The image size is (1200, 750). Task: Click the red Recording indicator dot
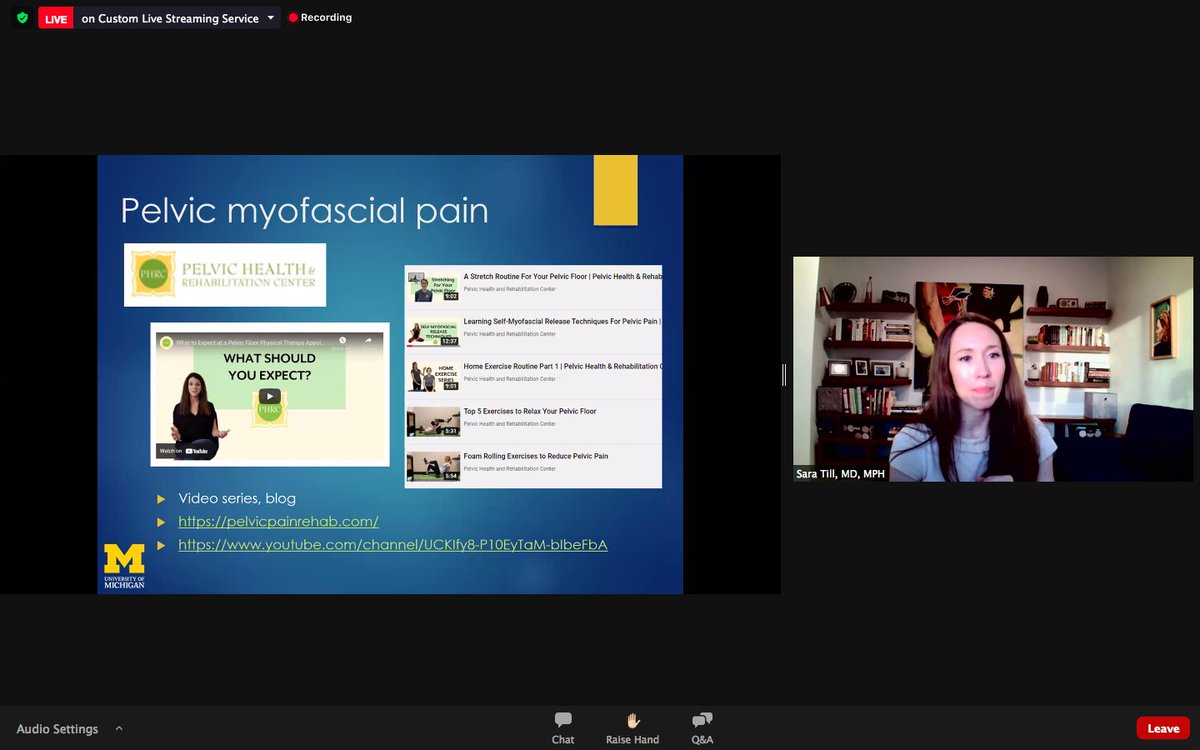pos(293,17)
